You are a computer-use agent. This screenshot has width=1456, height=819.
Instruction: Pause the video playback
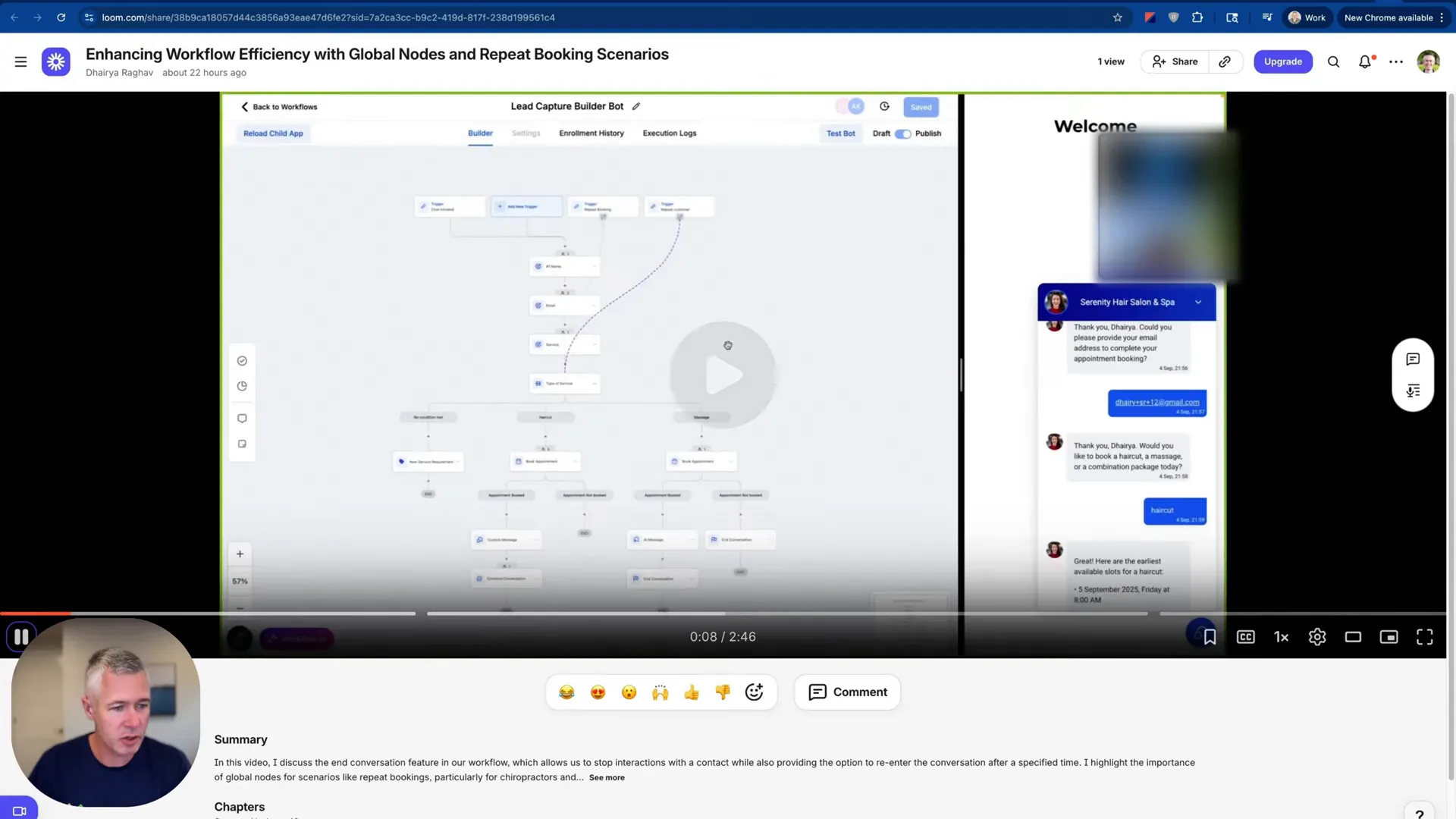pos(21,637)
